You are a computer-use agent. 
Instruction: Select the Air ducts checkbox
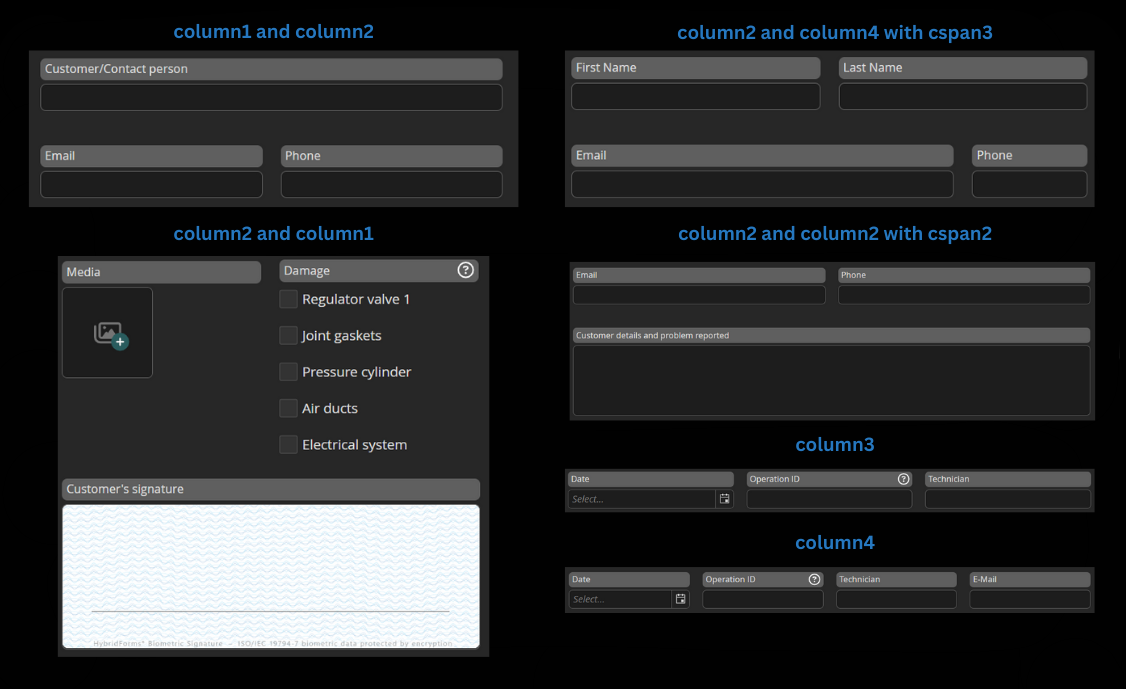[x=288, y=408]
